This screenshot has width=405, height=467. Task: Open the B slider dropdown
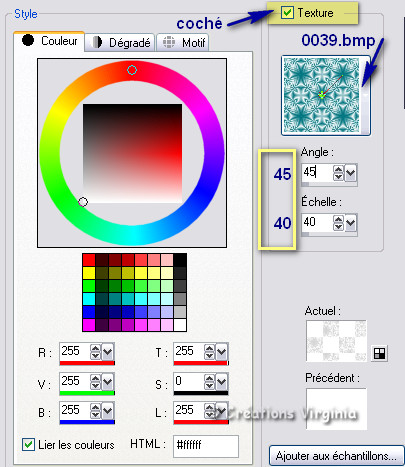pyautogui.click(x=108, y=411)
